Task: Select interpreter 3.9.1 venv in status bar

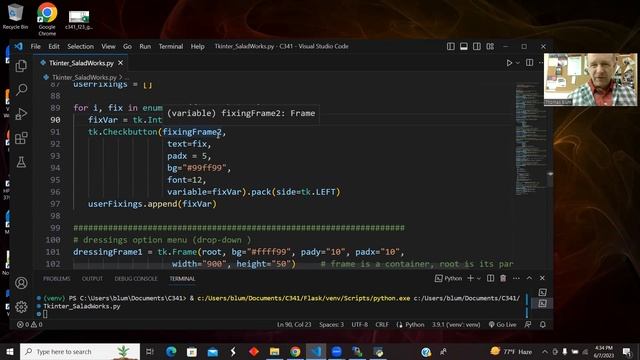Action: (456, 324)
